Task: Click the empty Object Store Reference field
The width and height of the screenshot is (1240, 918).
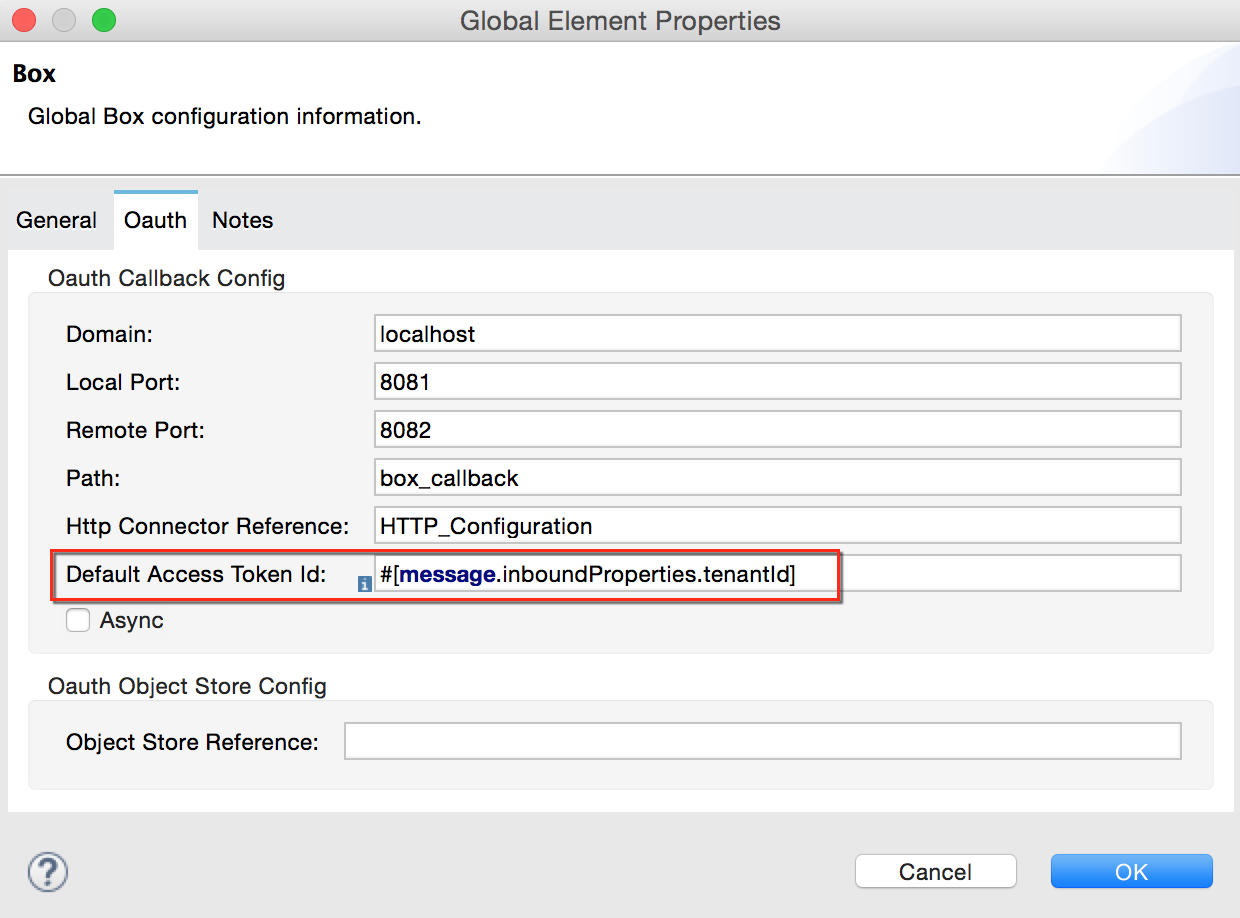Action: (760, 741)
